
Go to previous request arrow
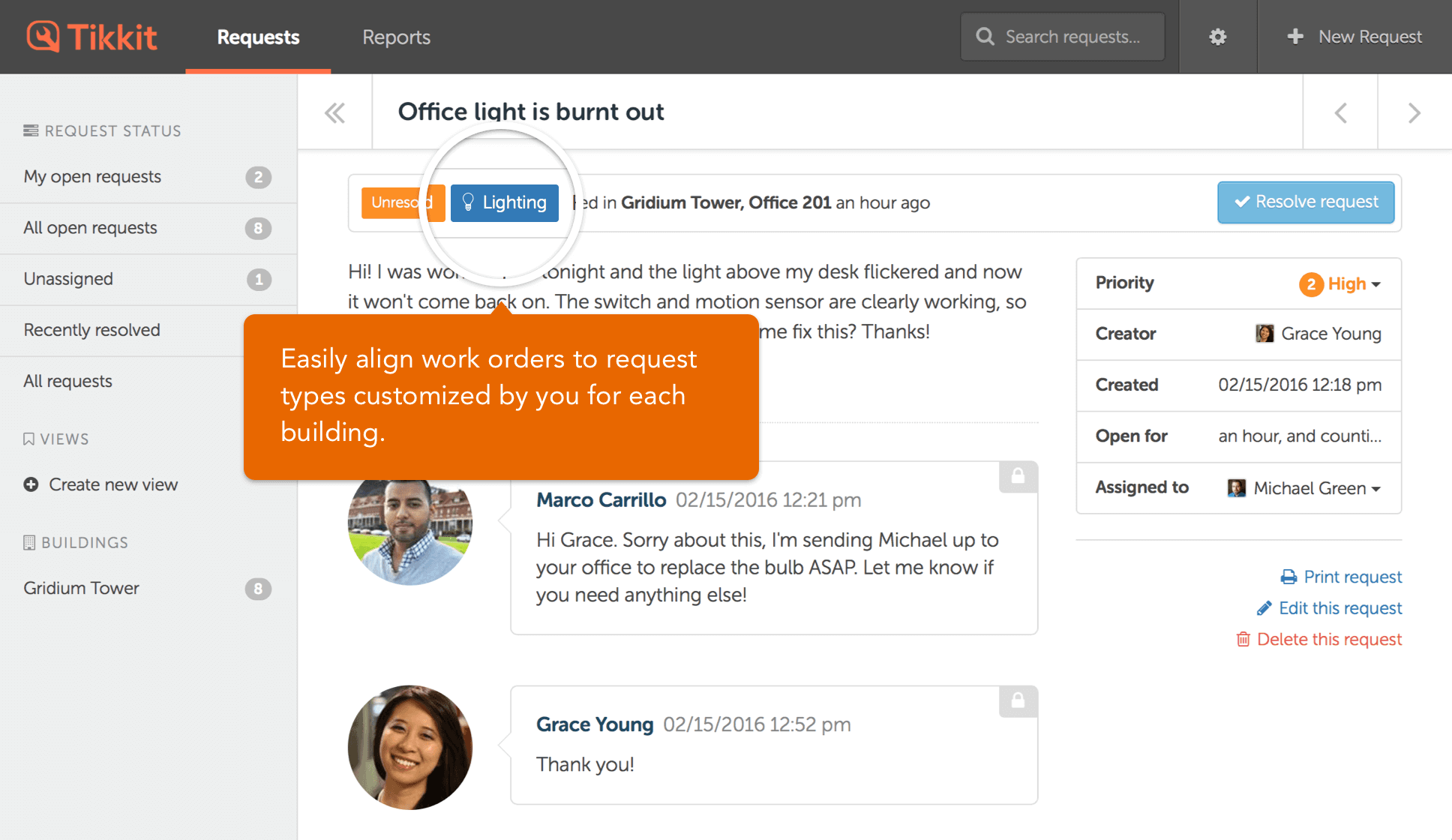tap(1340, 112)
